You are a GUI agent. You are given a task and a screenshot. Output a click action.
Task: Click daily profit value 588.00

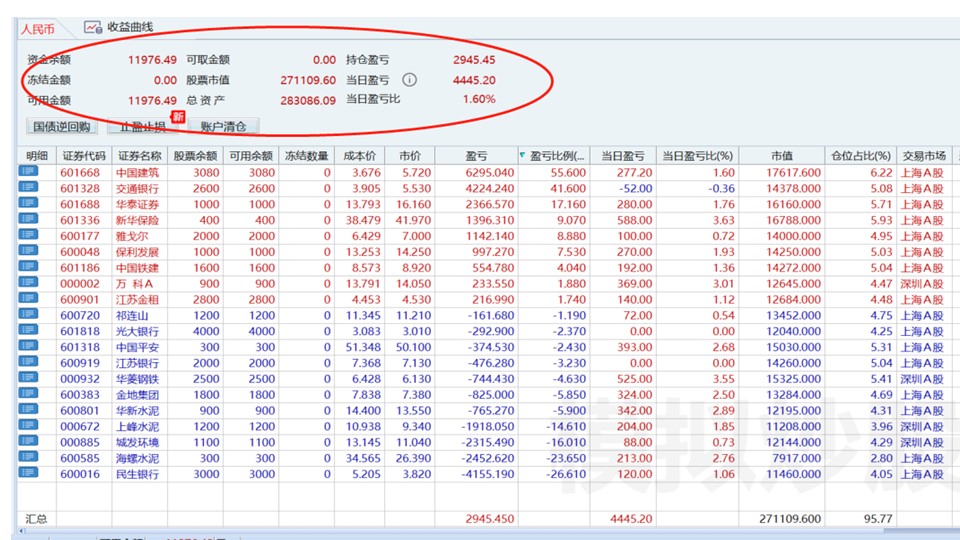tap(634, 220)
